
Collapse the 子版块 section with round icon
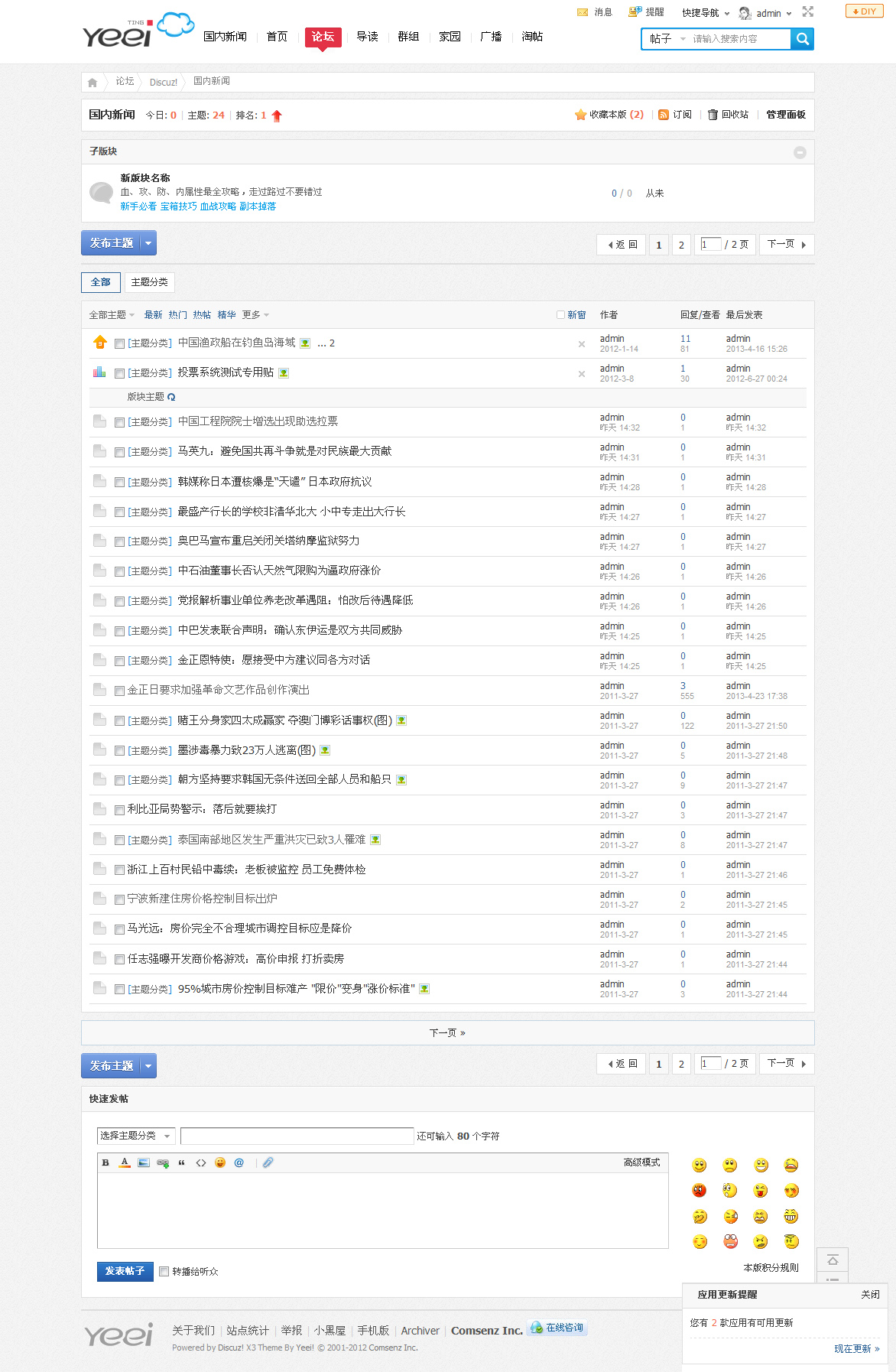tap(800, 152)
